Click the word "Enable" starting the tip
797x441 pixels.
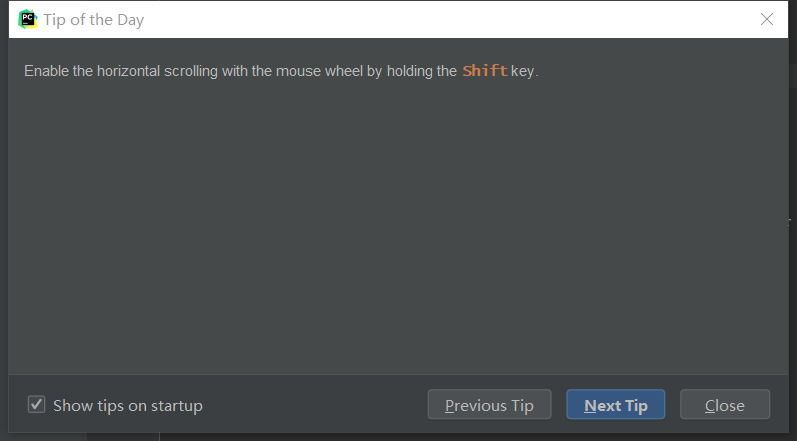46,71
